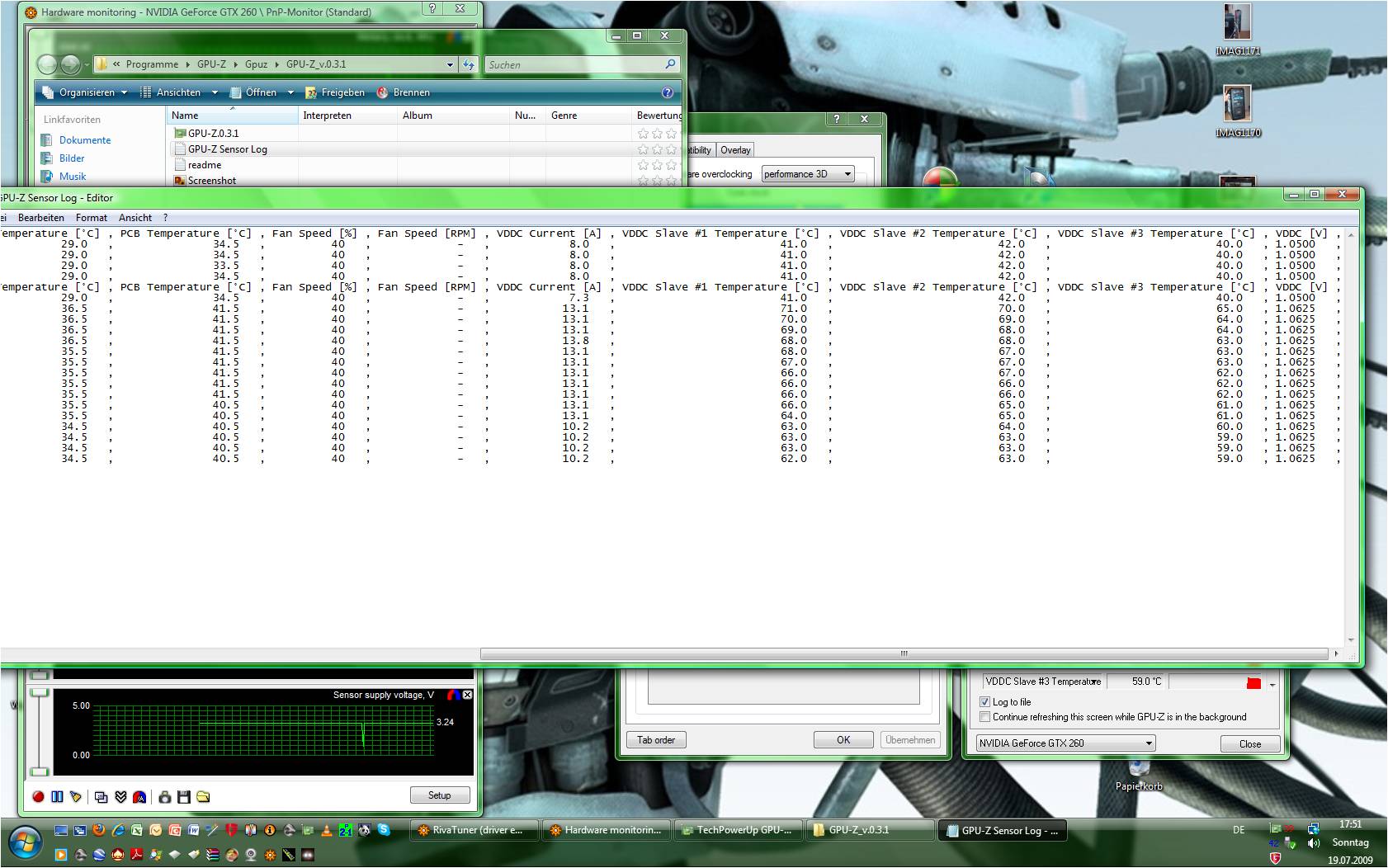Click the Tab order button
Image resolution: width=1388 pixels, height=868 pixels.
(656, 740)
